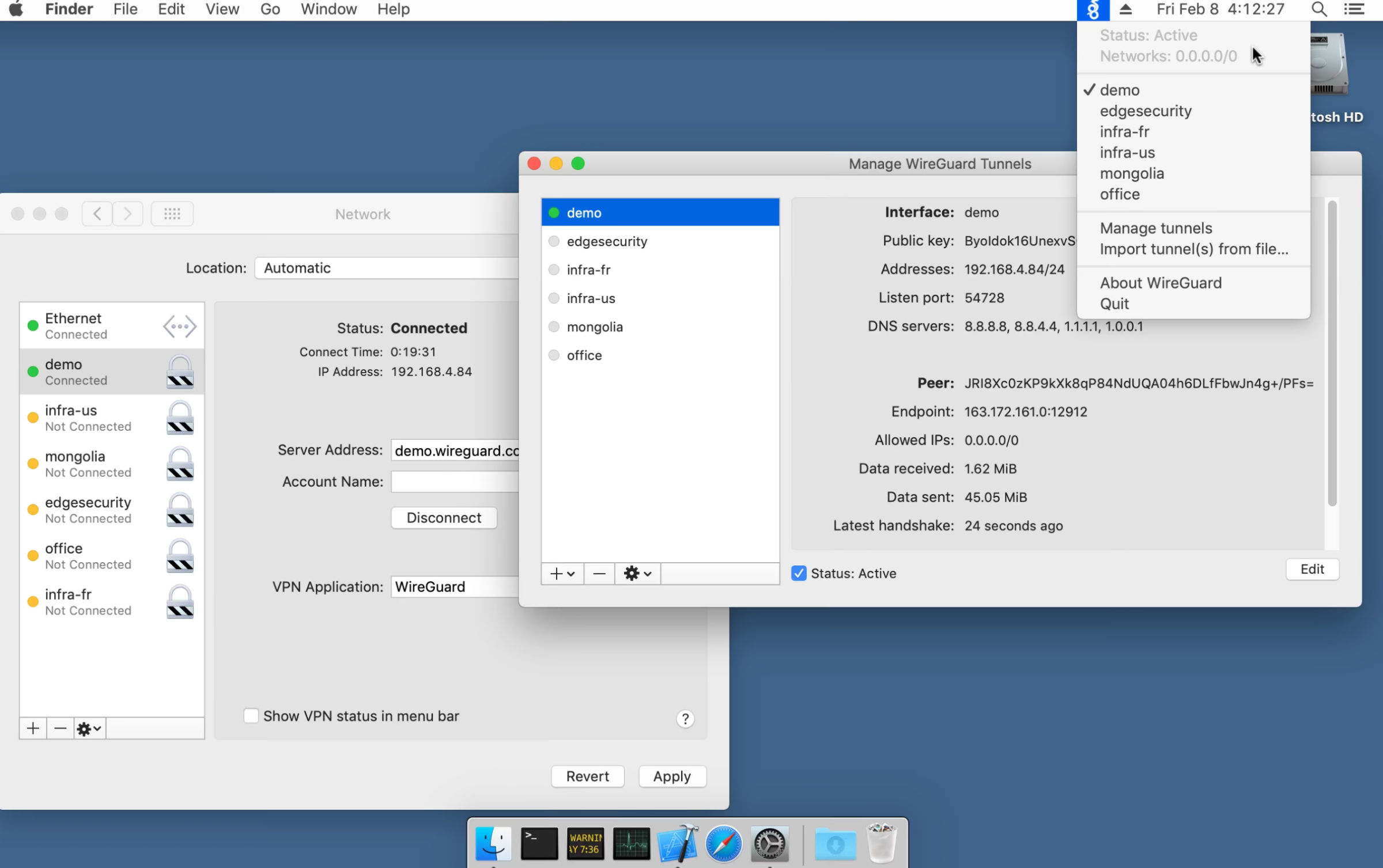
Task: Click the Disconnect button
Action: click(443, 517)
